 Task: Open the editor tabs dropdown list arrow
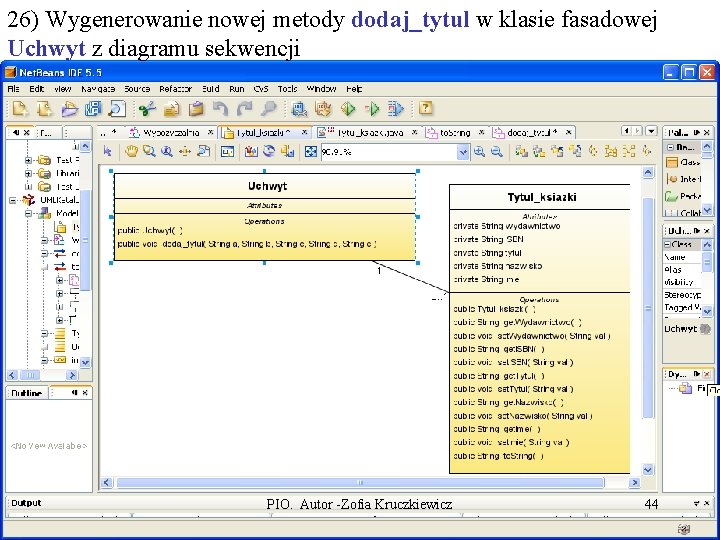651,131
